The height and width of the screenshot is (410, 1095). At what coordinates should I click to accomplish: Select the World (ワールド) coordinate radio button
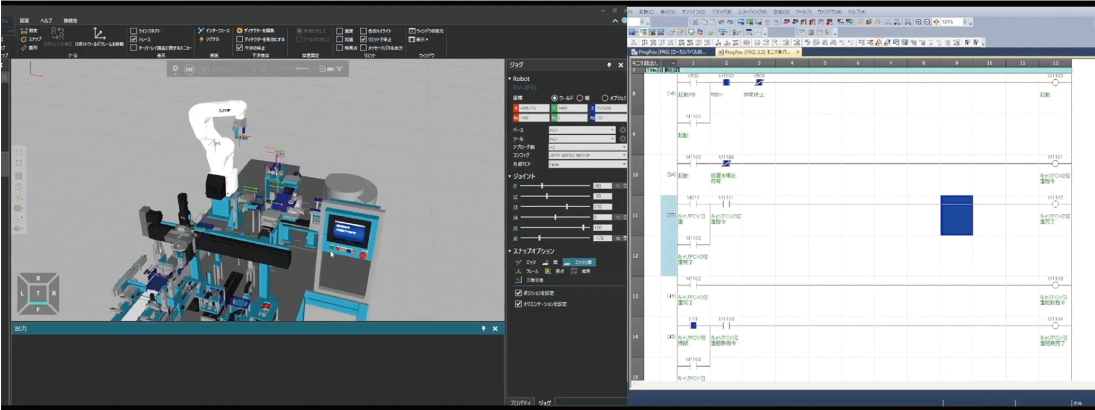[x=555, y=97]
